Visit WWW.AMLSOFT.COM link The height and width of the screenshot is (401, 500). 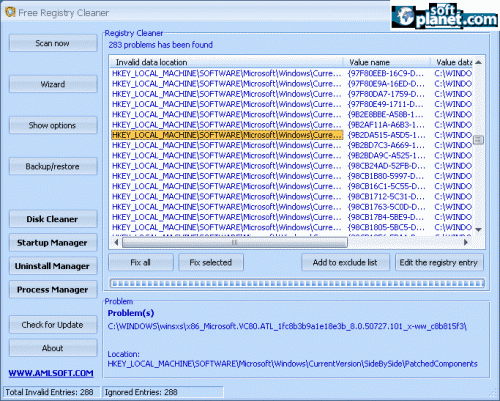pyautogui.click(x=51, y=373)
